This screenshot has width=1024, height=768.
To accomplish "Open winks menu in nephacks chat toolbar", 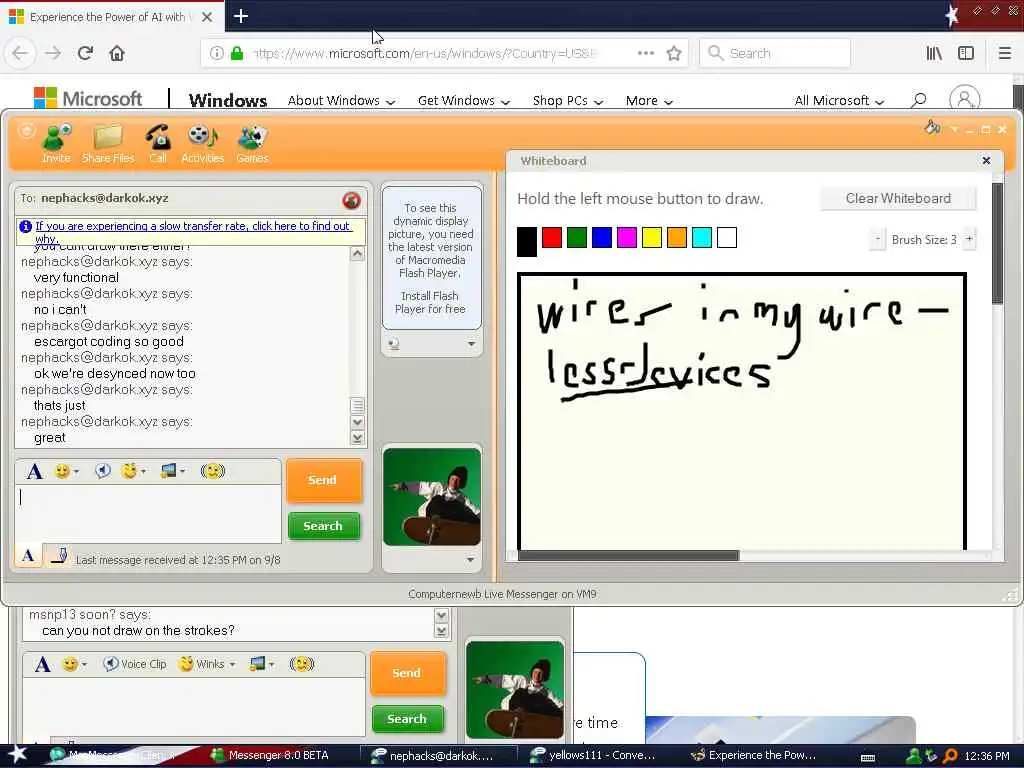I will [x=133, y=471].
